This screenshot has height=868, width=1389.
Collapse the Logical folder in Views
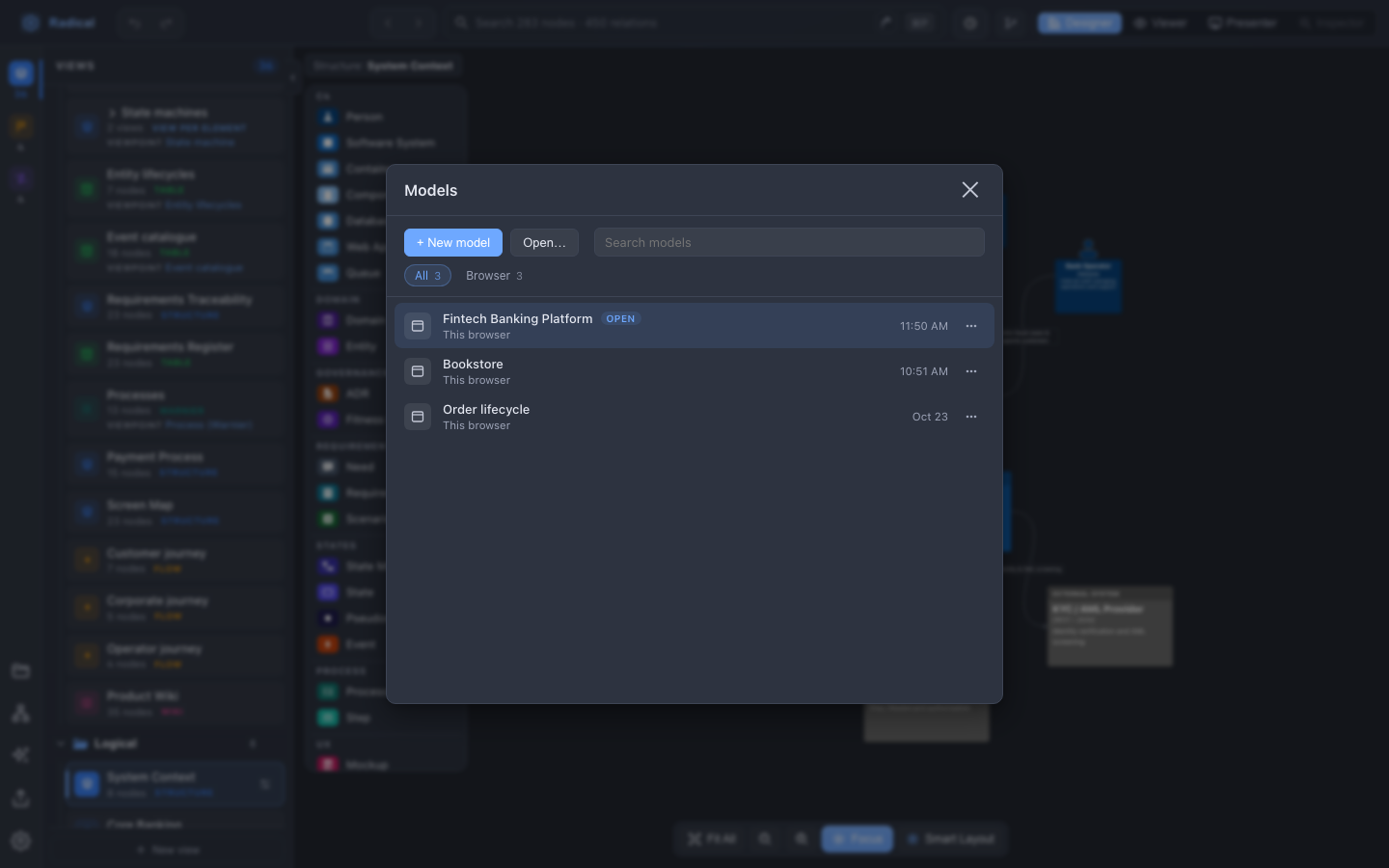click(x=61, y=744)
